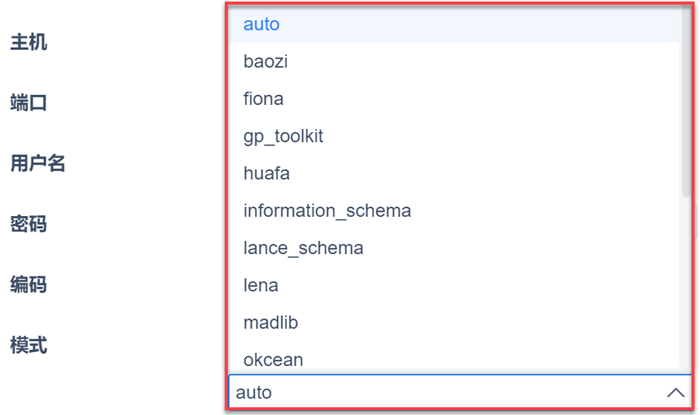Image resolution: width=700 pixels, height=415 pixels.
Task: Select information_schema in the dropdown list
Action: coord(327,211)
